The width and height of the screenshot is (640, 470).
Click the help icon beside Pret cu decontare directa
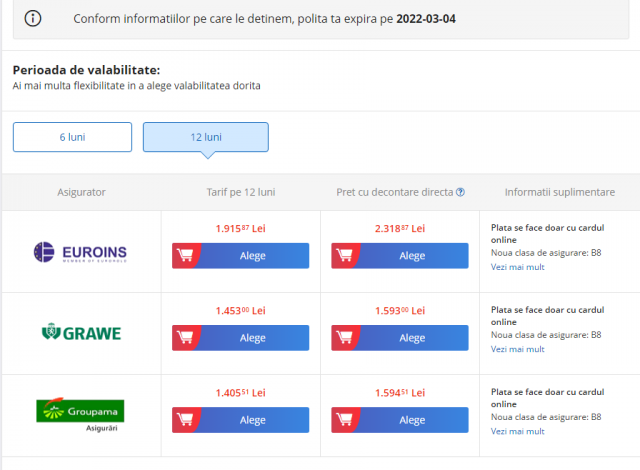[460, 192]
